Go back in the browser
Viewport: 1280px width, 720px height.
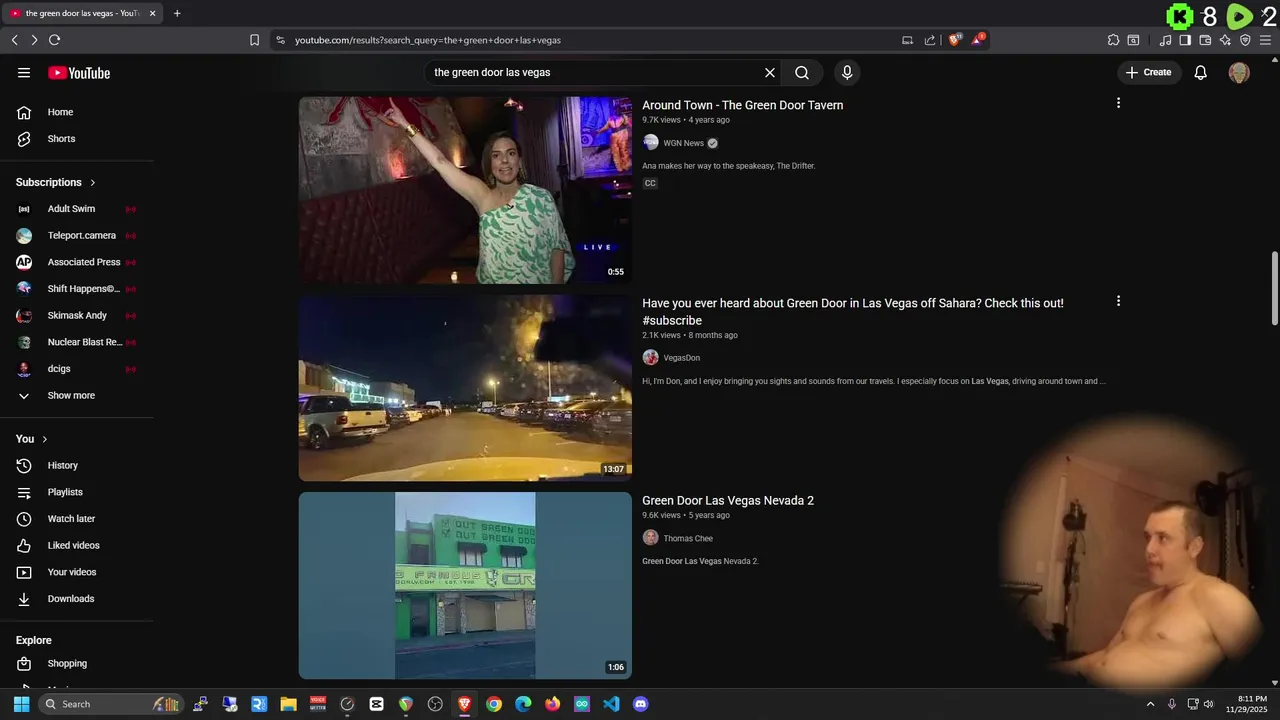[x=14, y=40]
